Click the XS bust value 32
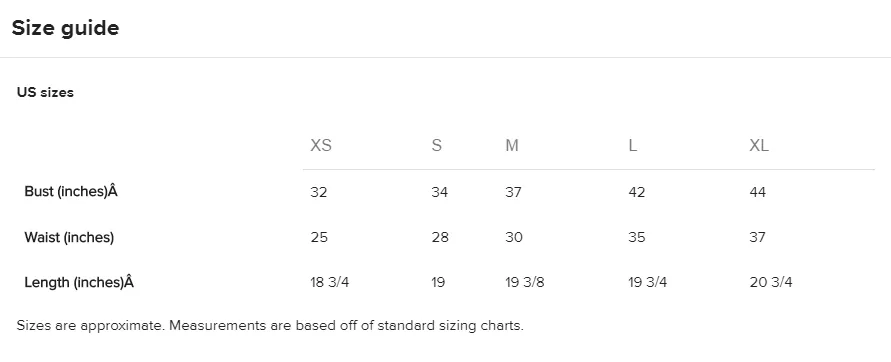The width and height of the screenshot is (891, 362). click(319, 192)
